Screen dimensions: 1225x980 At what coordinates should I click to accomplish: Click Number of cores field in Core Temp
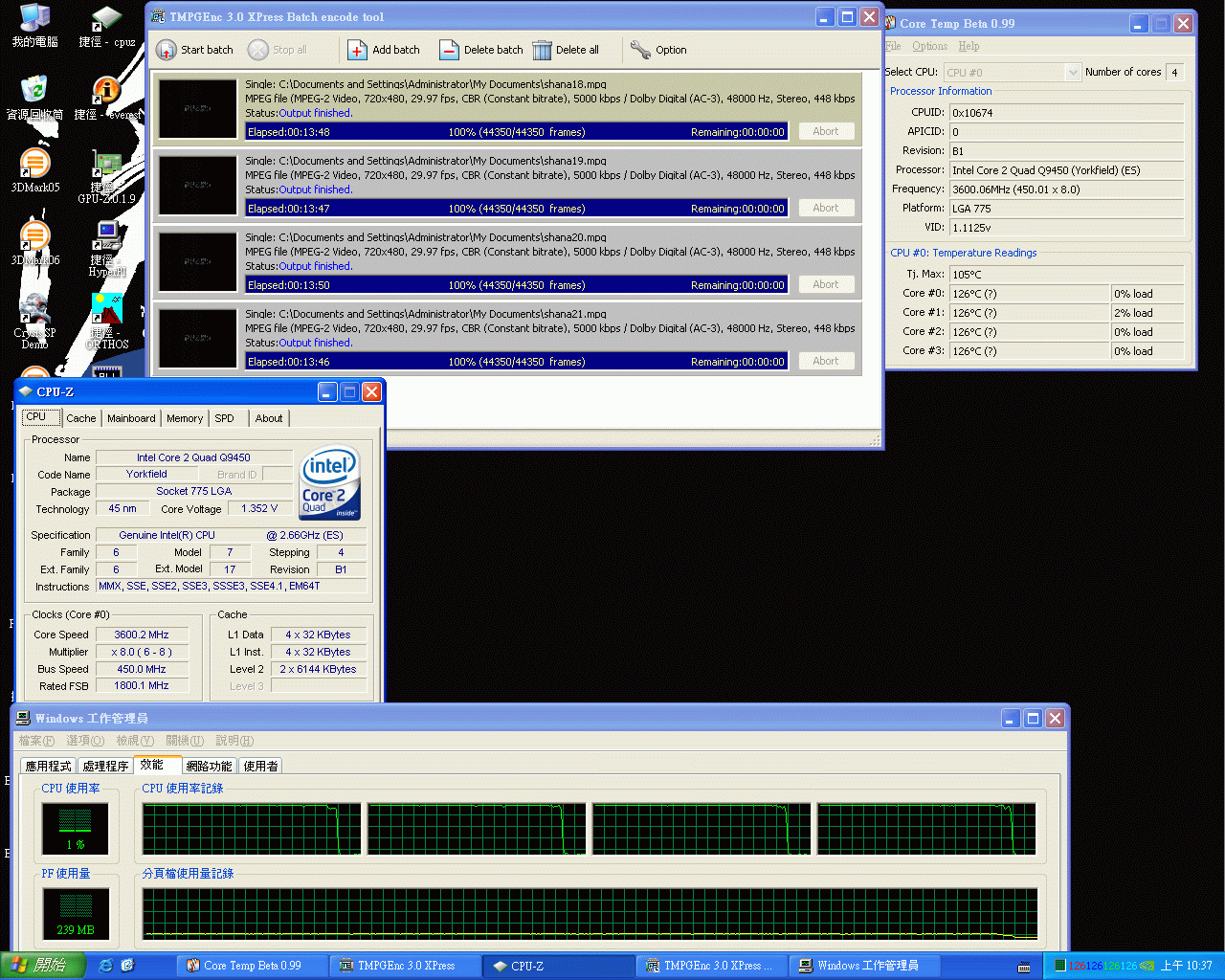tap(1175, 73)
